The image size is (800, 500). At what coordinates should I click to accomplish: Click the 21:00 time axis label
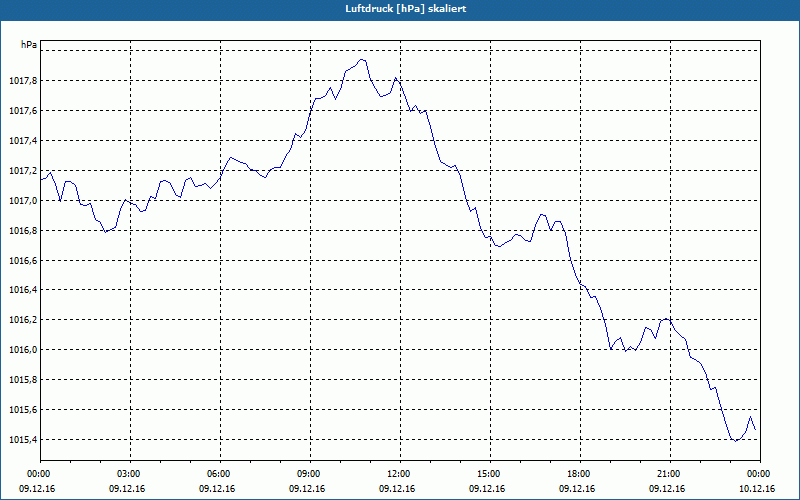point(670,474)
